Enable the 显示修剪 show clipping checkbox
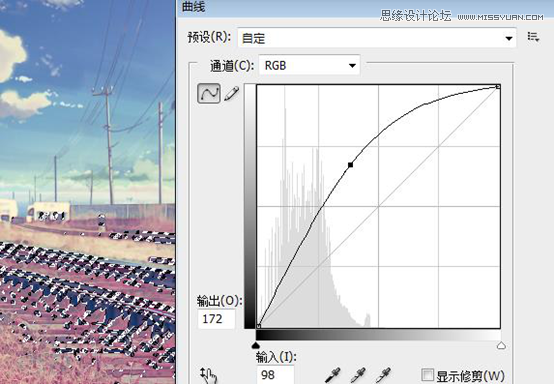This screenshot has height=384, width=554. tap(428, 375)
